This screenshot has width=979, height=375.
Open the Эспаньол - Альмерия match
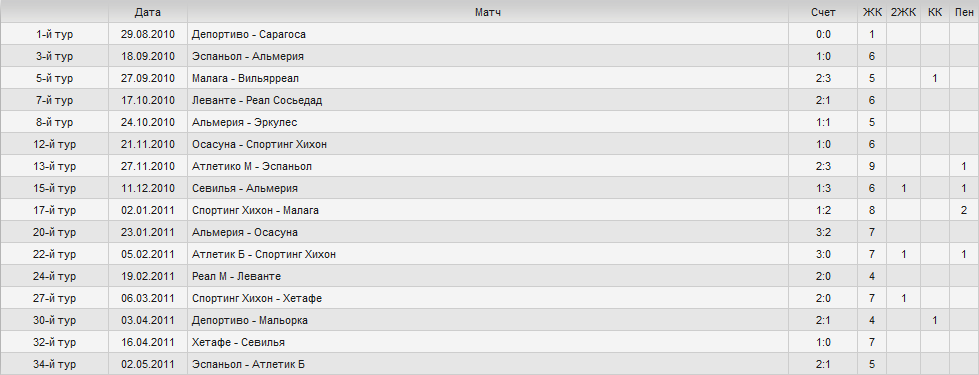(248, 56)
